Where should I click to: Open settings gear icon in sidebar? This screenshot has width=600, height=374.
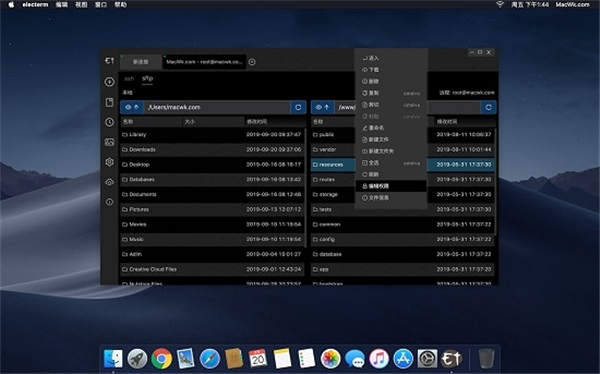tap(109, 162)
